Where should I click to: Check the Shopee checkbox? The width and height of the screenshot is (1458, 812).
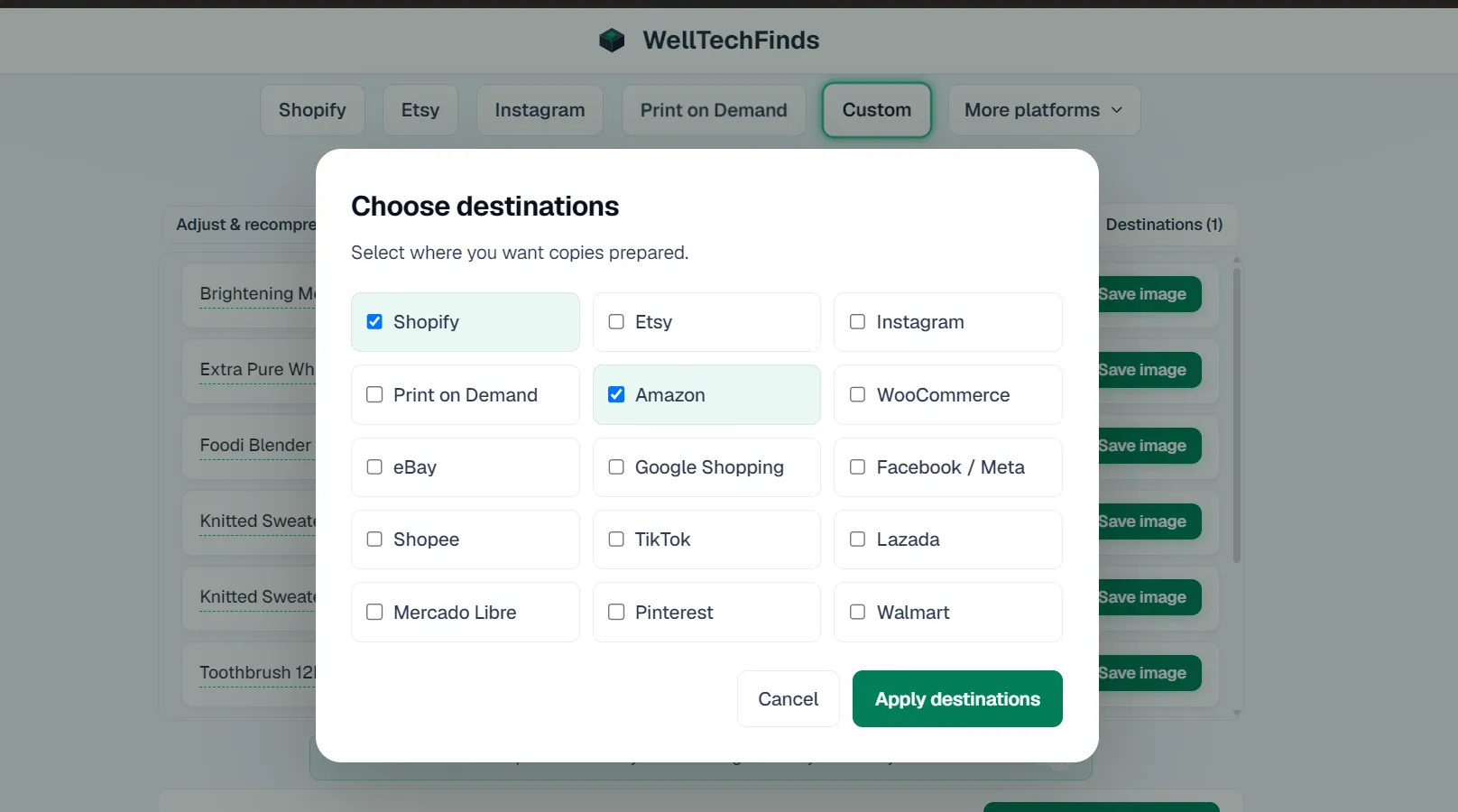click(x=374, y=539)
